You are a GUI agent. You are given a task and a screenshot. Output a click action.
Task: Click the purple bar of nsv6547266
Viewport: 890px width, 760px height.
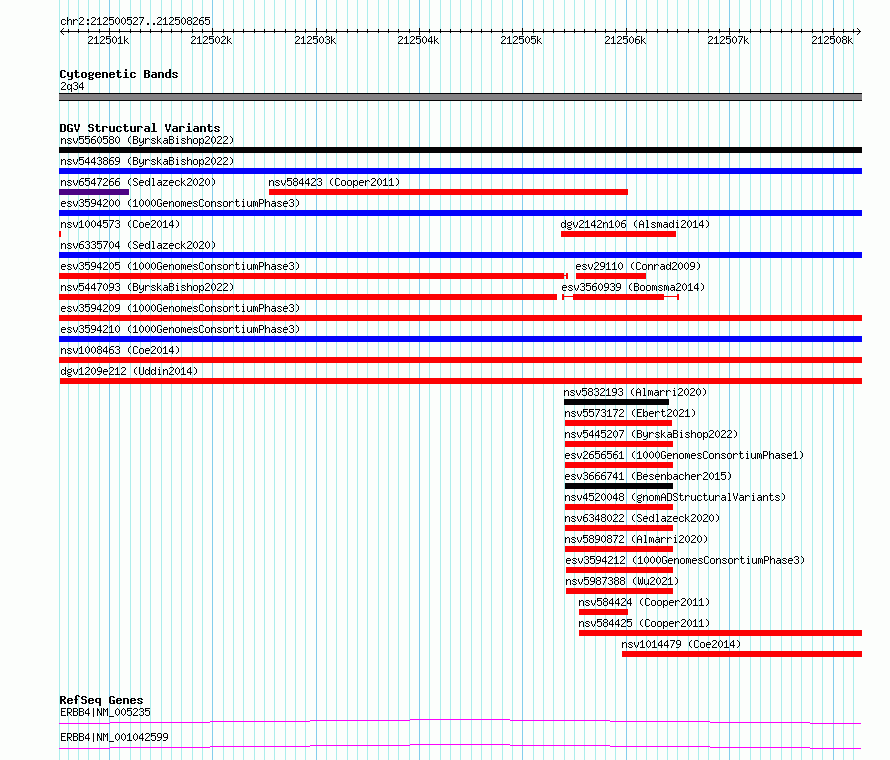pyautogui.click(x=94, y=192)
